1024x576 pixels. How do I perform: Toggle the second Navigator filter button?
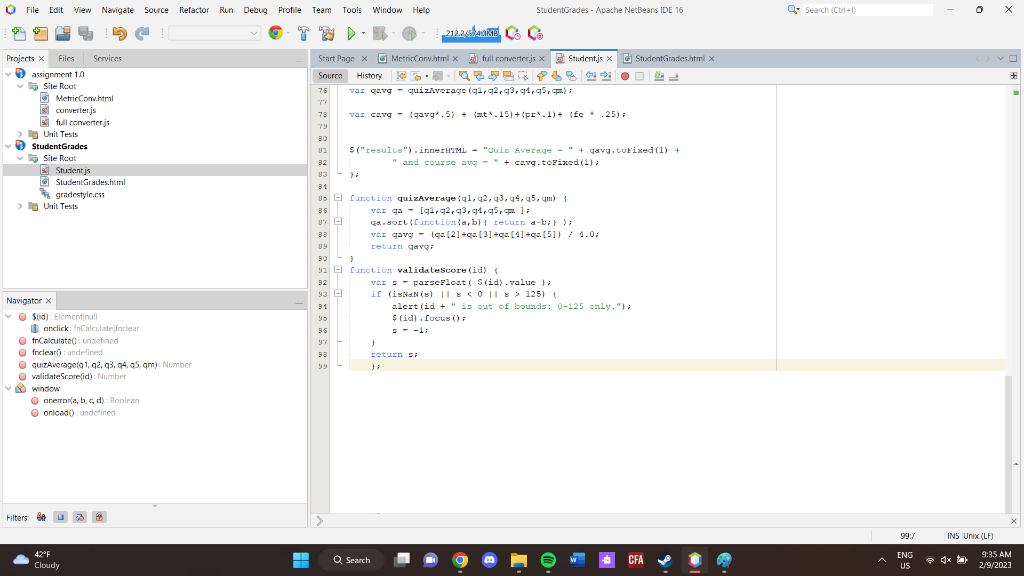59,517
